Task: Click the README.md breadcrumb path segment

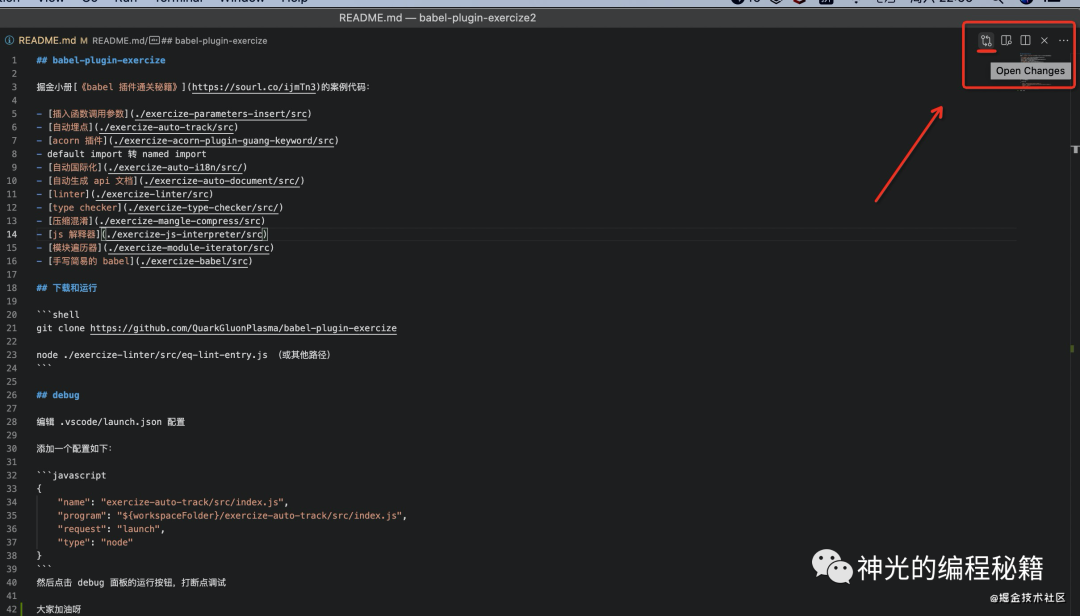Action: pos(118,41)
